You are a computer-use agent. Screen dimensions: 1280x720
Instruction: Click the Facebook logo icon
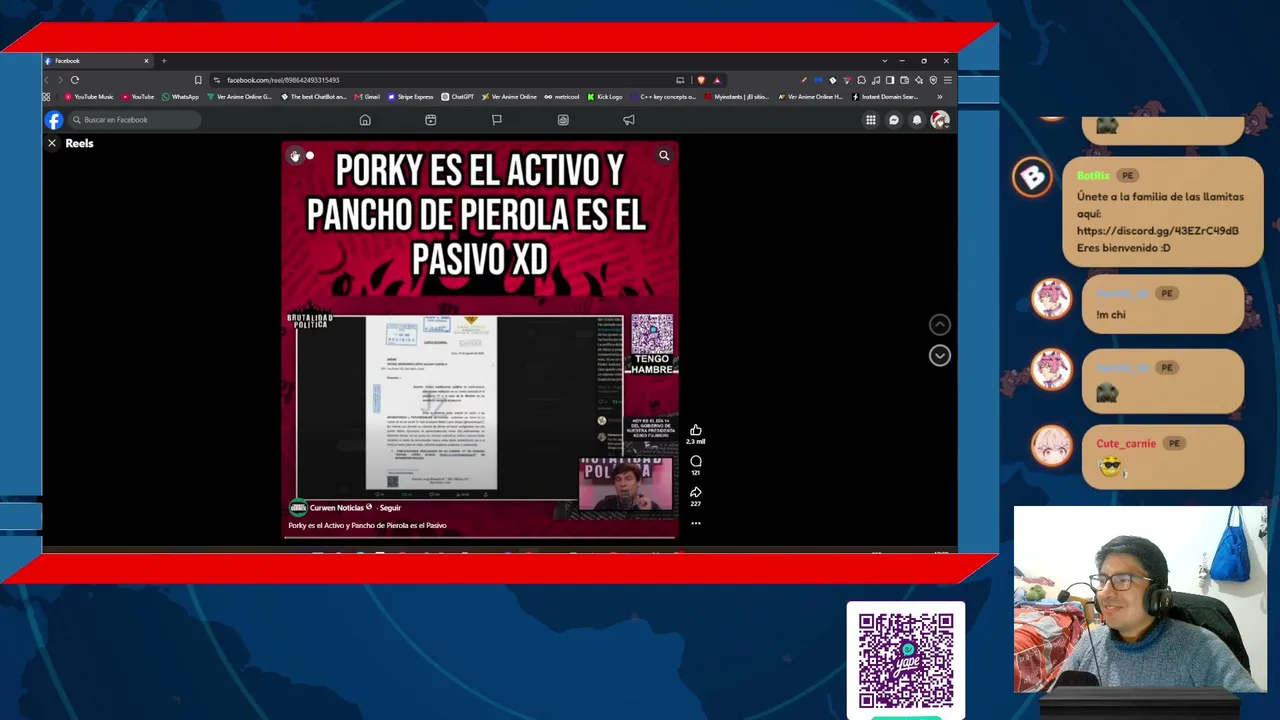[54, 120]
